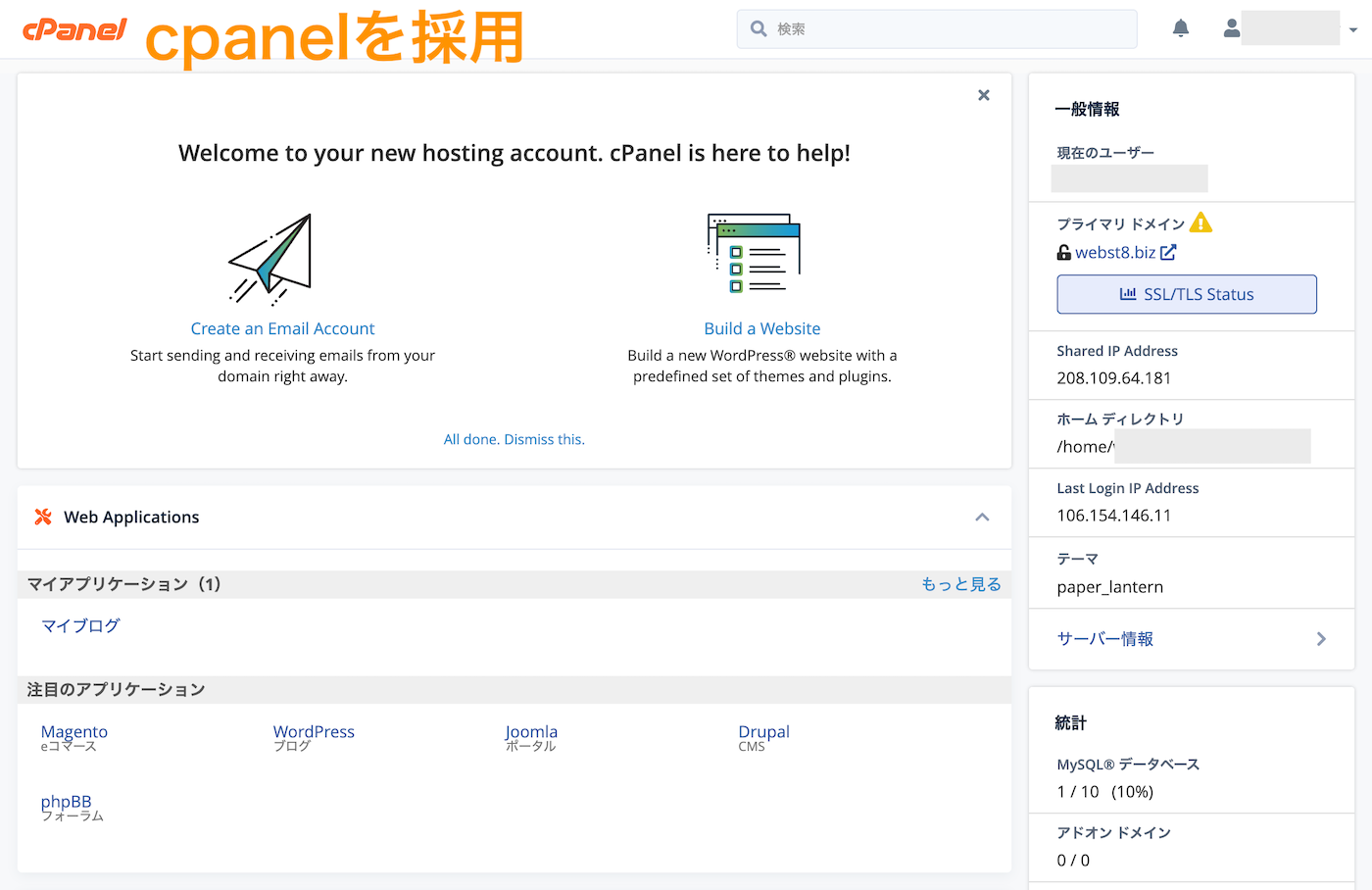Click the primary domain warning icon

pos(1200,223)
